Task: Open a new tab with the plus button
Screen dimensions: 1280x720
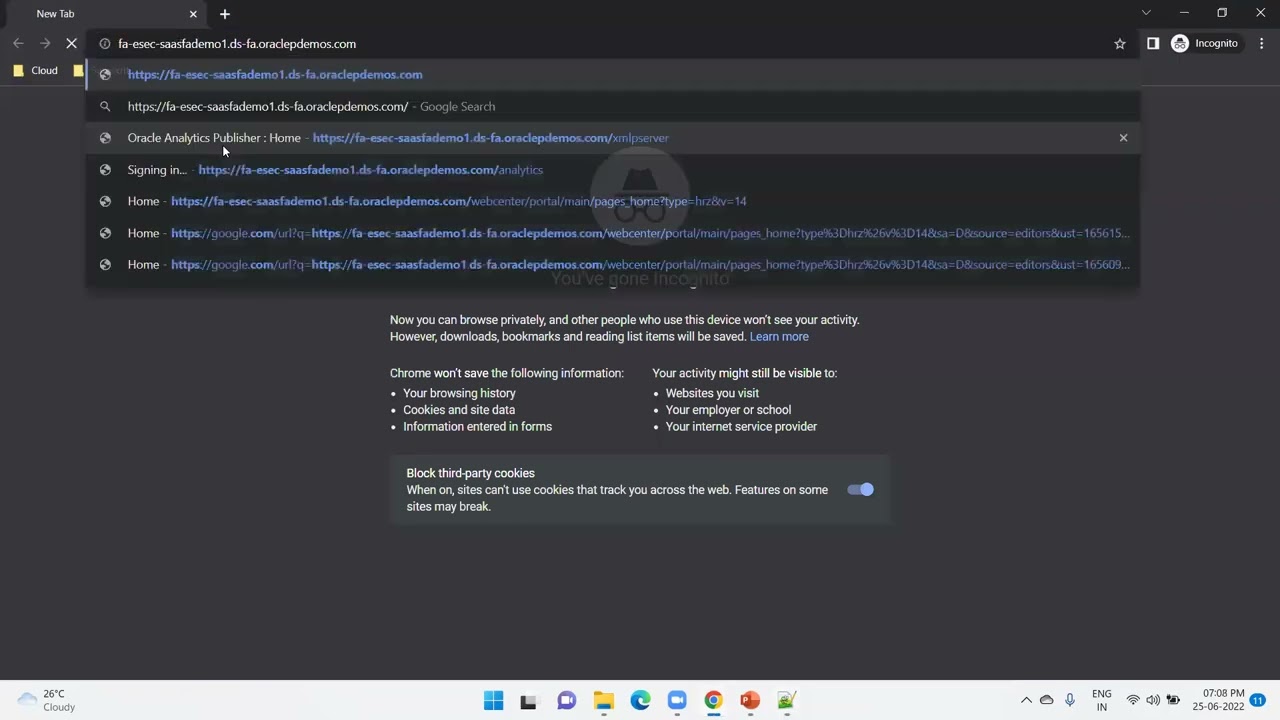Action: 225,14
